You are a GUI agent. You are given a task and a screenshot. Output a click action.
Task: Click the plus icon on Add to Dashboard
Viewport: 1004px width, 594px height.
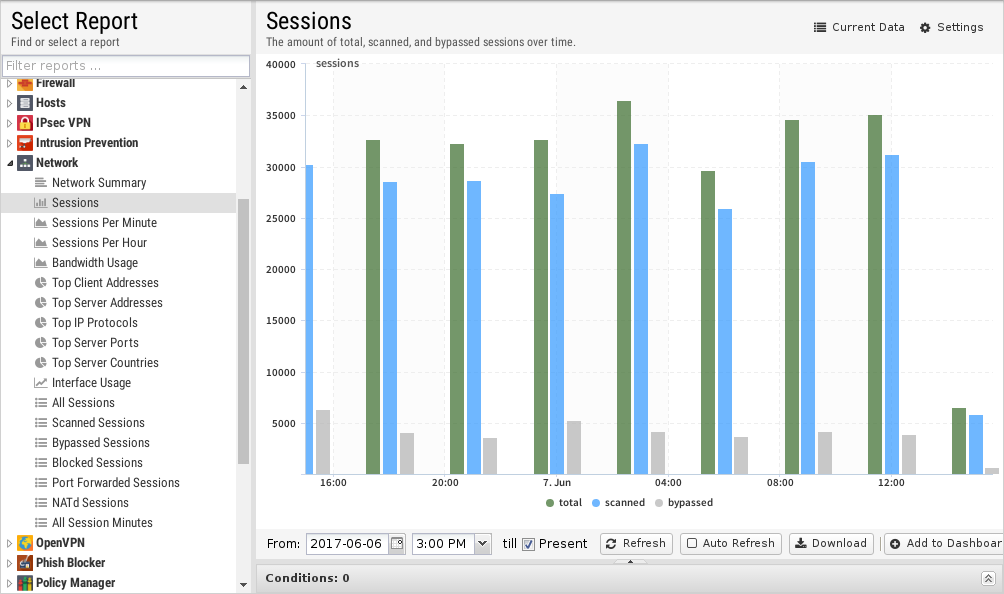point(895,543)
